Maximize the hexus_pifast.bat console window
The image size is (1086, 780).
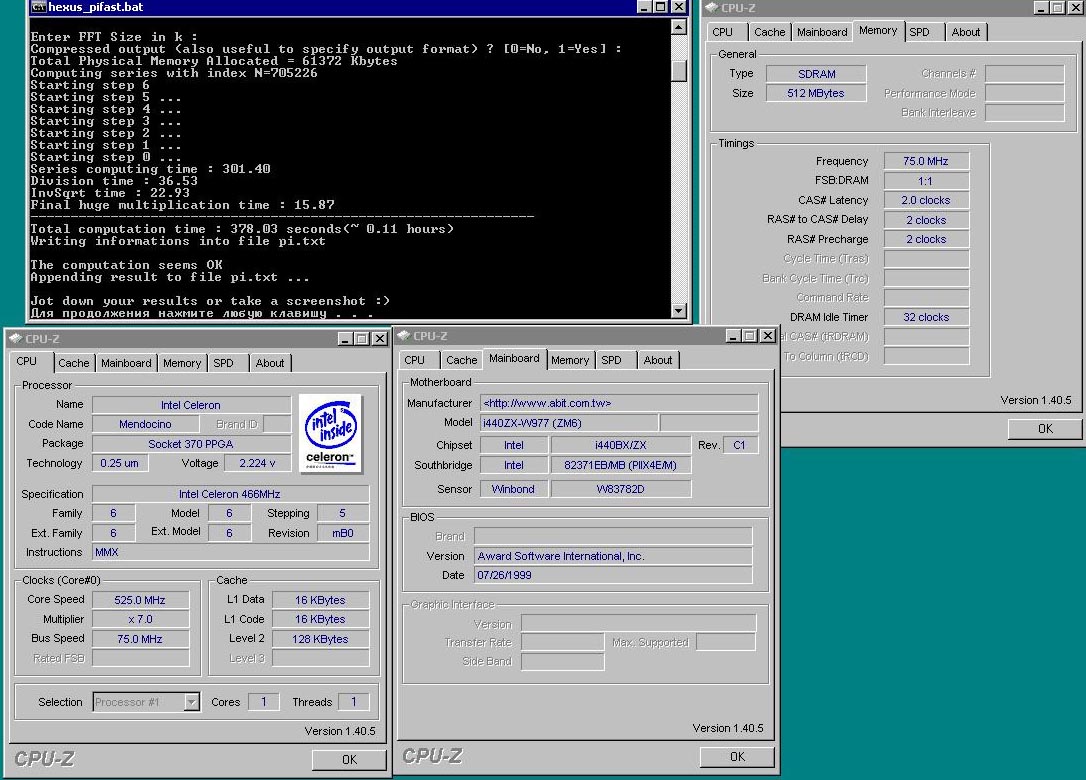pos(661,7)
